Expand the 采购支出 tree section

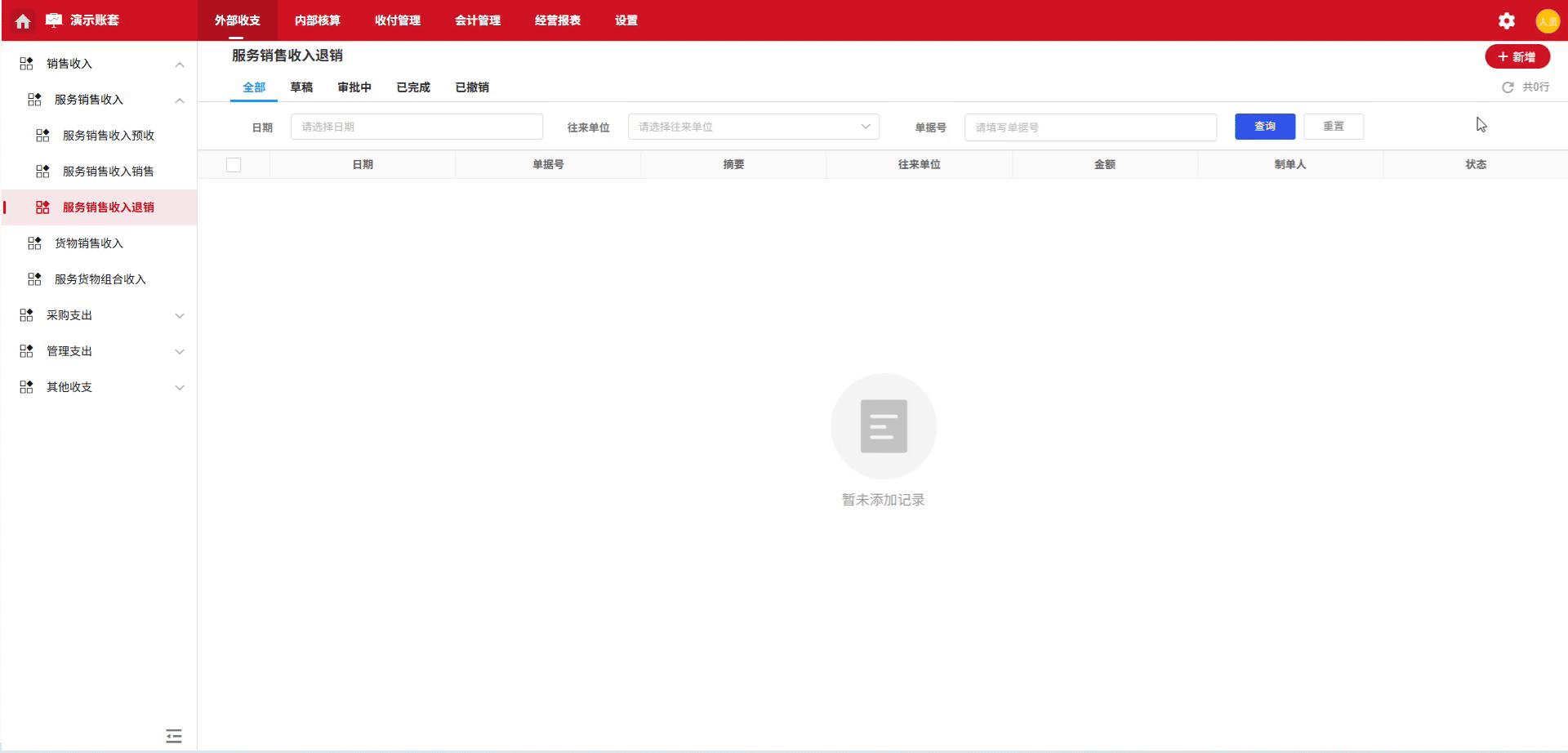(x=180, y=315)
